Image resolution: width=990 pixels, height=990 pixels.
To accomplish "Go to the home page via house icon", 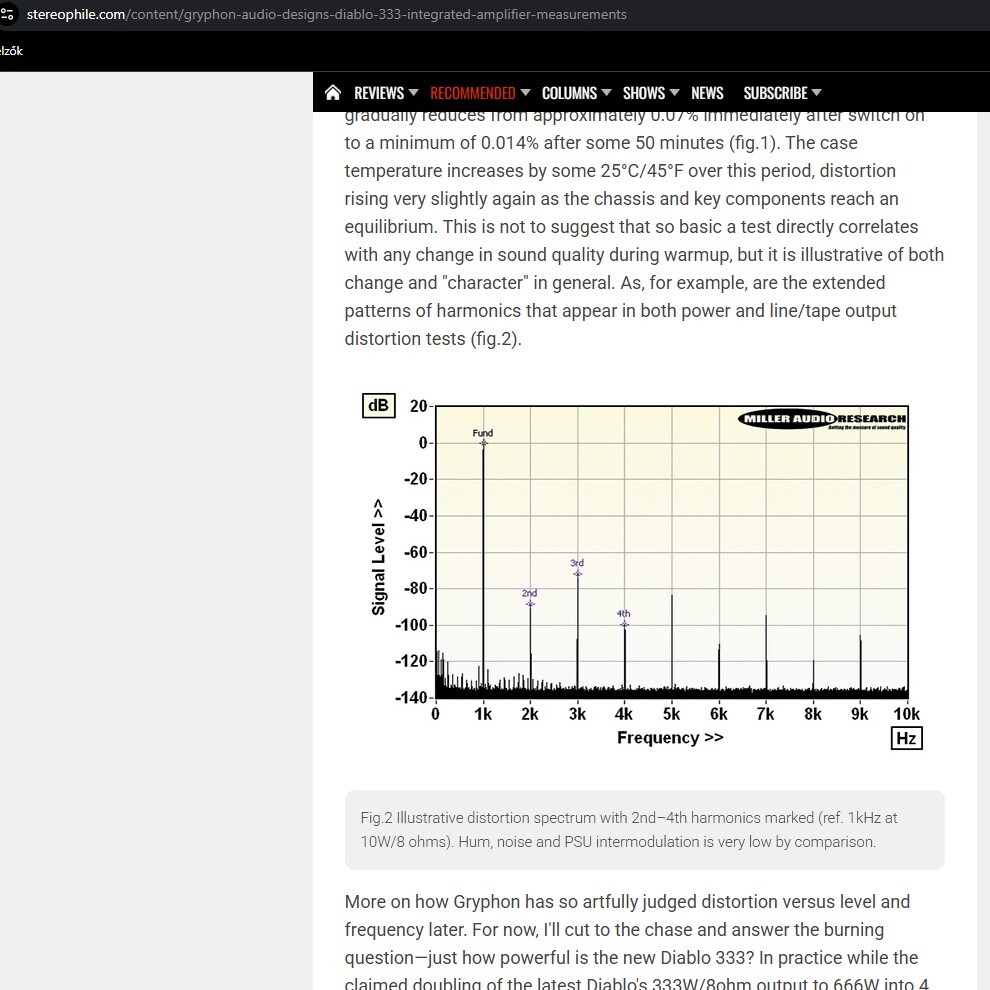I will pos(333,93).
